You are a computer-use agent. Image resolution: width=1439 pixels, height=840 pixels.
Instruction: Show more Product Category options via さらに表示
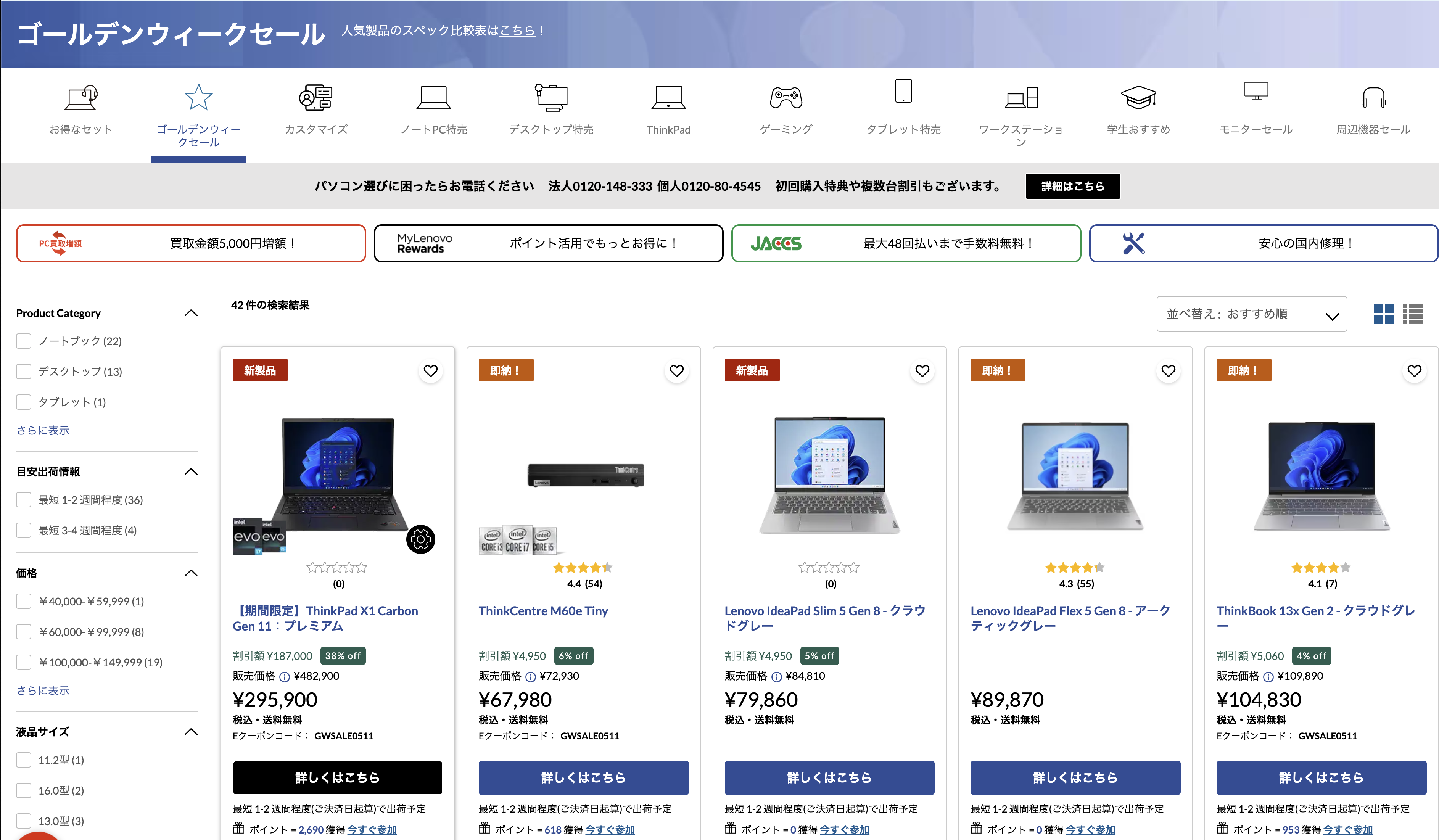(x=43, y=431)
